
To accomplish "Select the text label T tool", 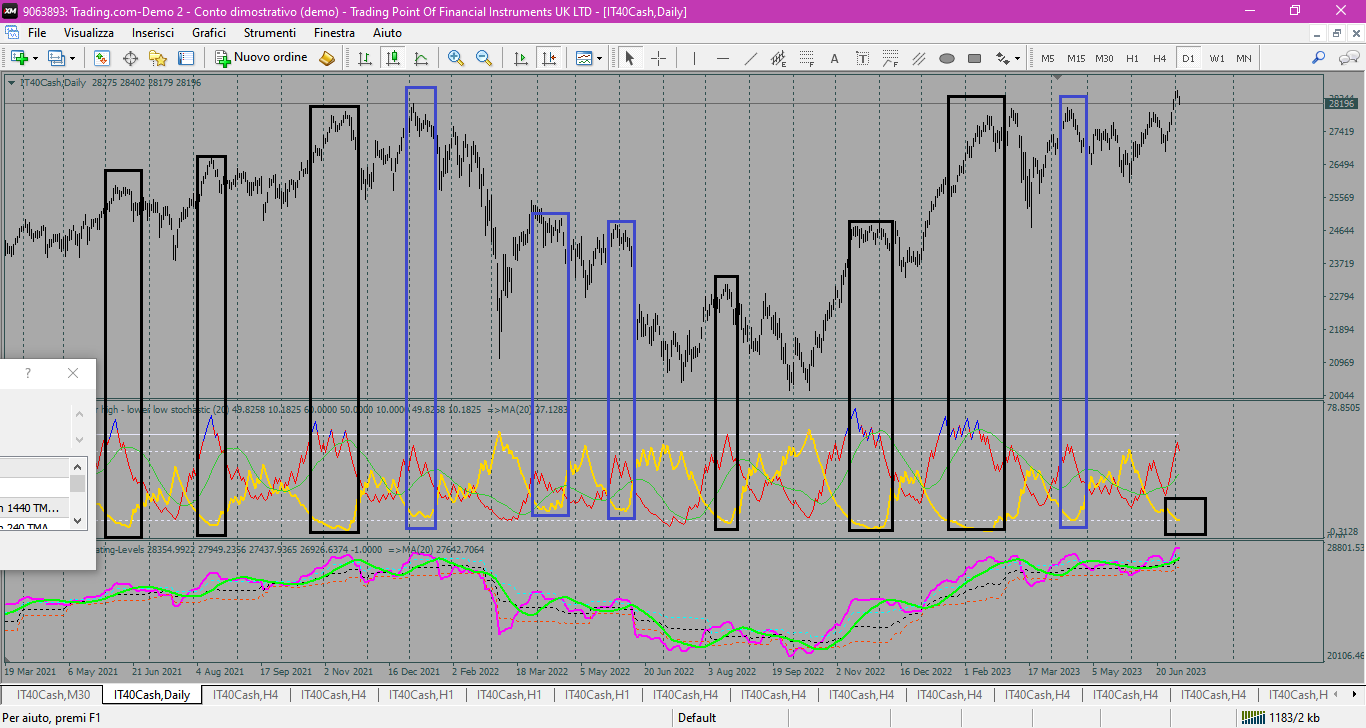I will (x=862, y=58).
